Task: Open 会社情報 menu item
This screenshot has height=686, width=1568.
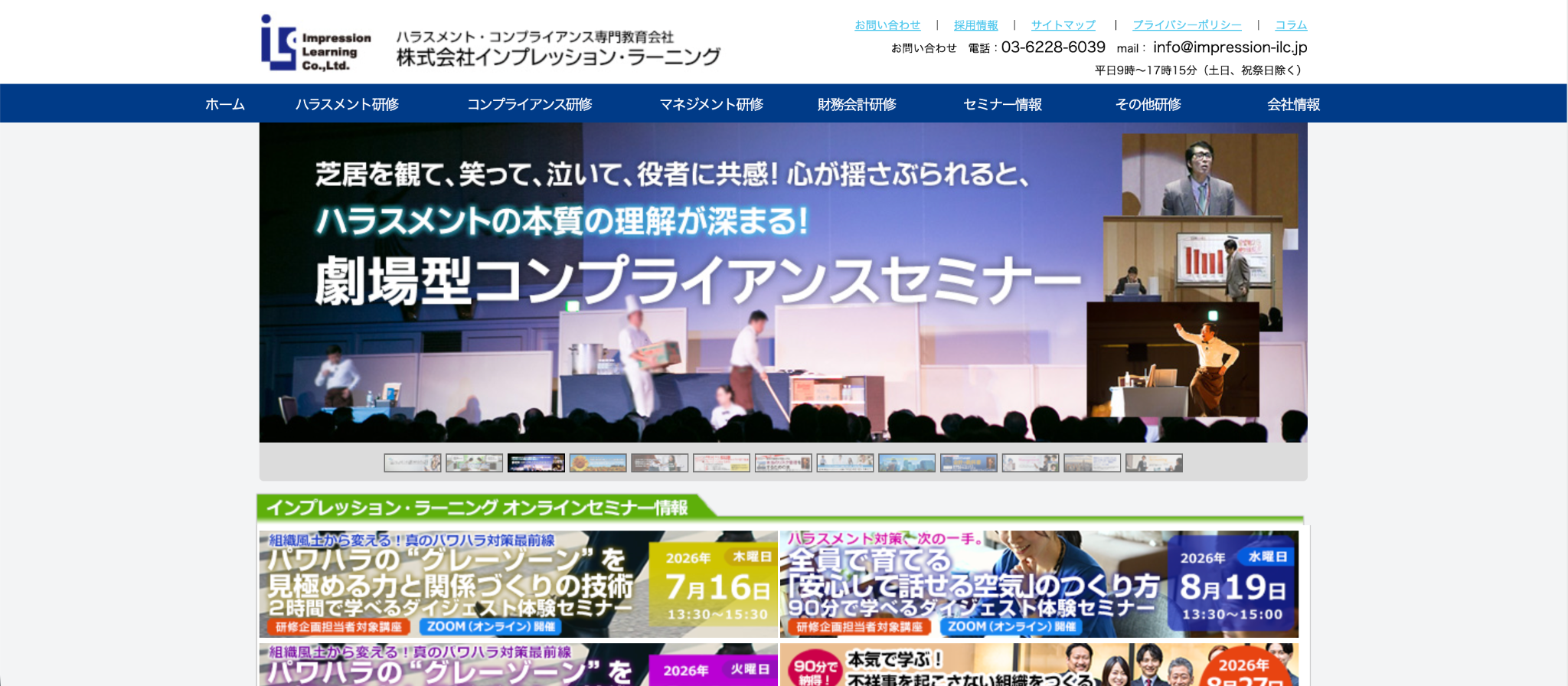Action: (1293, 104)
